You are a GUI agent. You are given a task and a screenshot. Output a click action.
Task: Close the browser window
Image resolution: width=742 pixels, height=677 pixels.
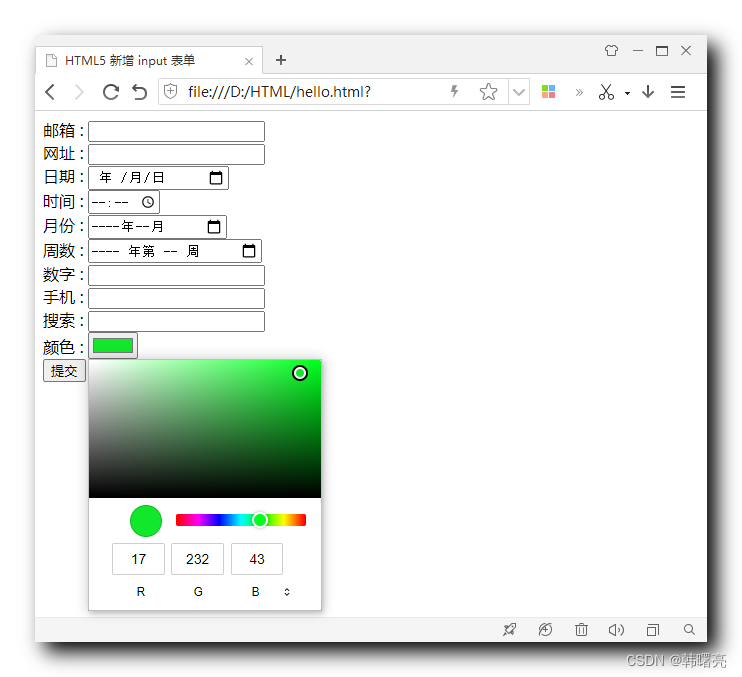[686, 51]
